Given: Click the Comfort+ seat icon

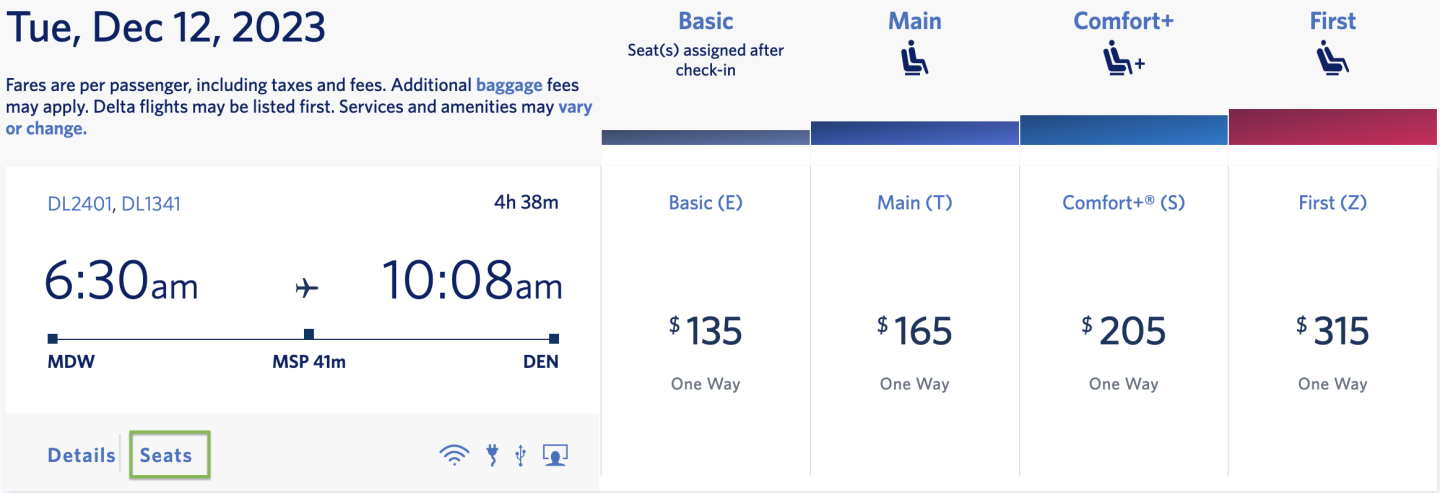Looking at the screenshot, I should click(x=1122, y=62).
